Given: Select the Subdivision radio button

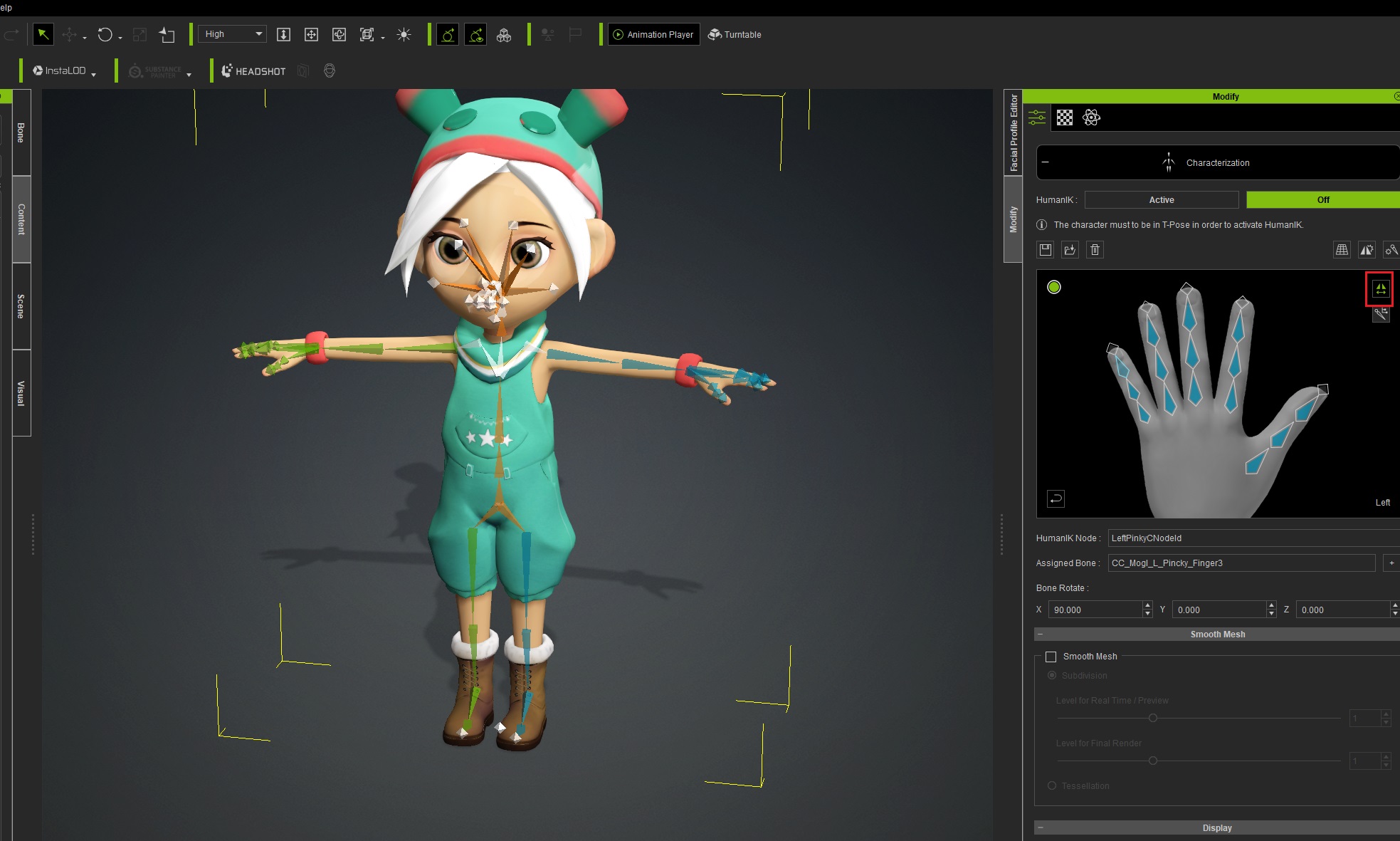Looking at the screenshot, I should (x=1051, y=675).
